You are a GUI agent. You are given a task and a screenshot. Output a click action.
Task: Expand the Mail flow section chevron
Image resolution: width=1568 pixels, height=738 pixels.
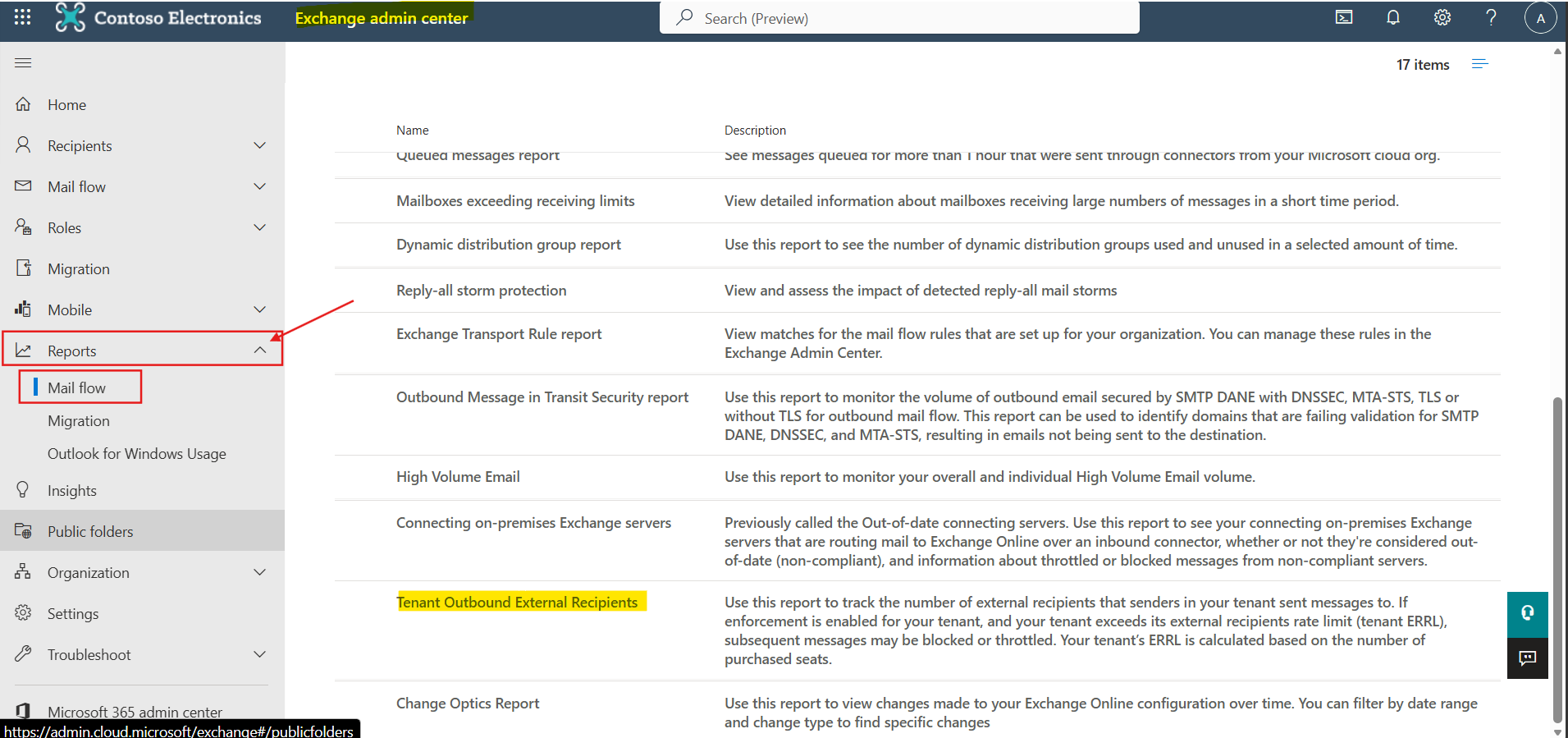[260, 186]
